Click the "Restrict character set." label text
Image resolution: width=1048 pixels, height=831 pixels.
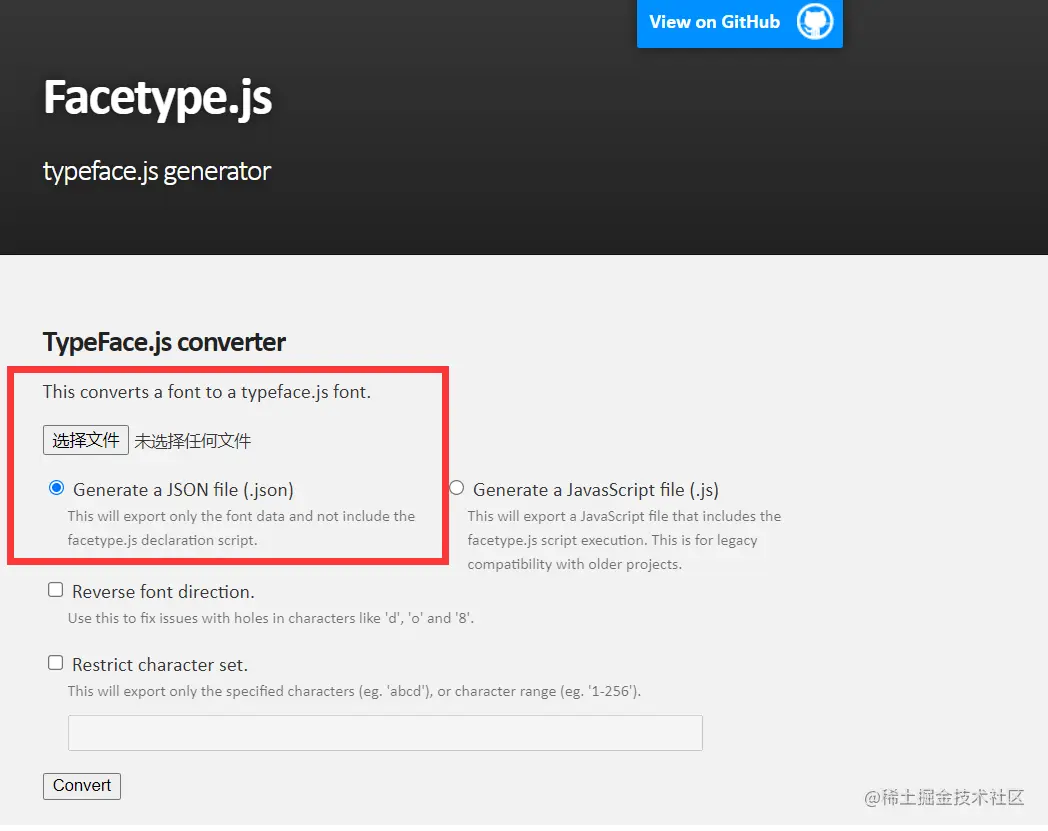point(160,665)
